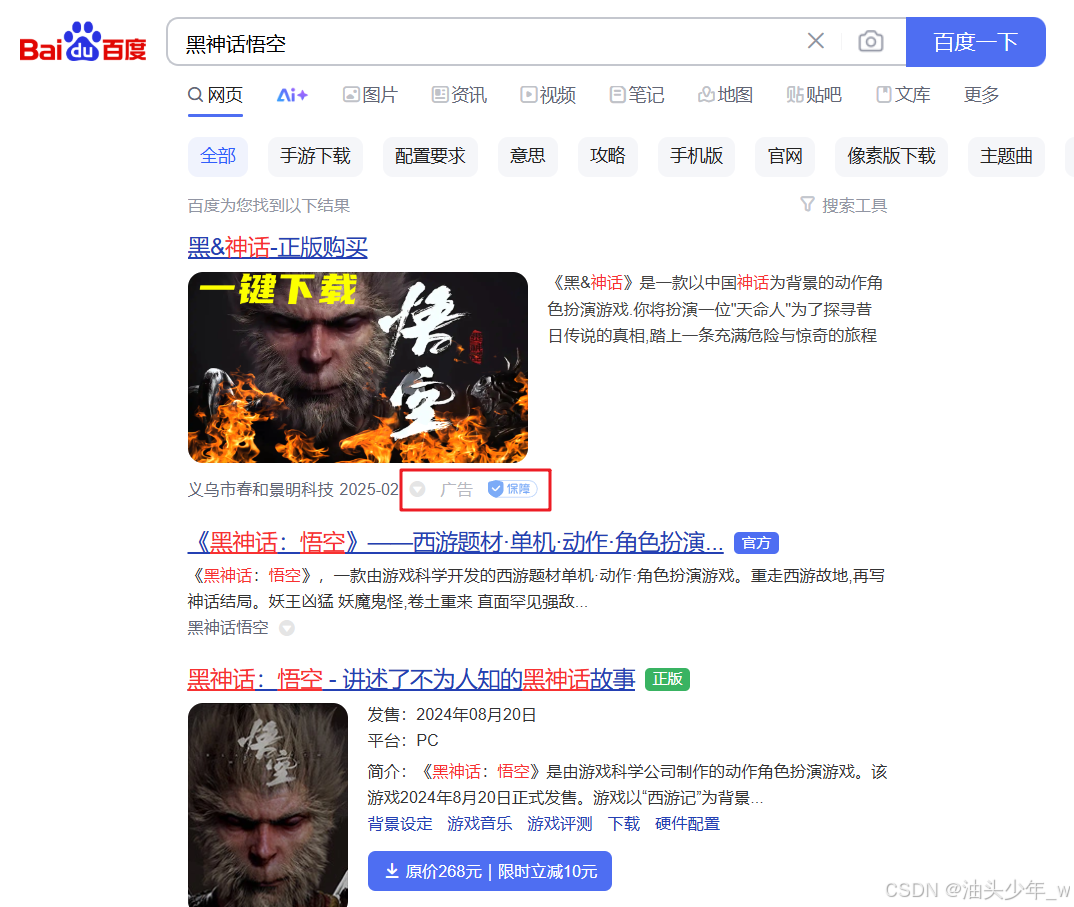The height and width of the screenshot is (907, 1074).
Task: Expand the arrow beside 黑神话悟空 source
Action: click(x=287, y=628)
